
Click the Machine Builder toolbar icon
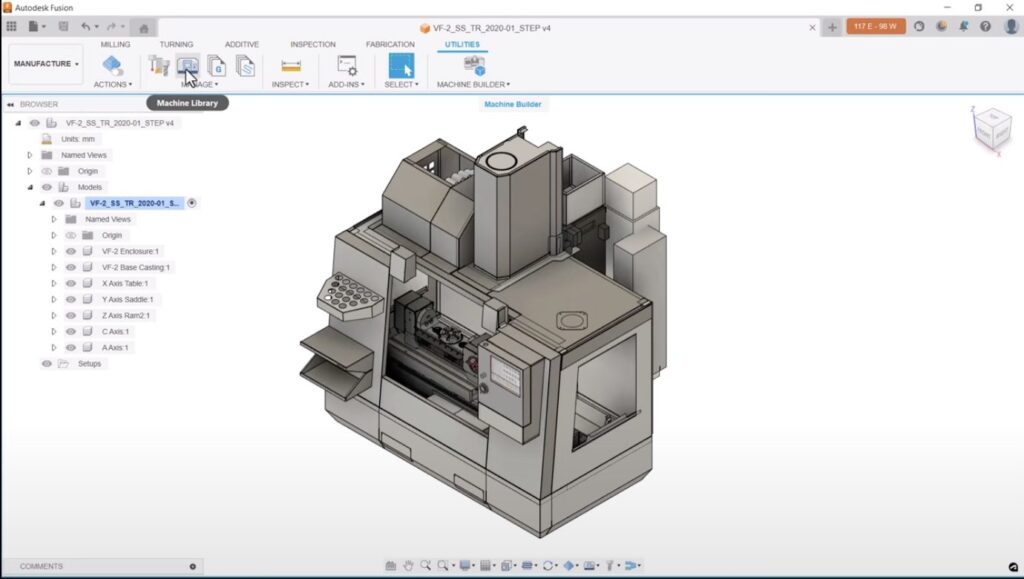point(473,66)
